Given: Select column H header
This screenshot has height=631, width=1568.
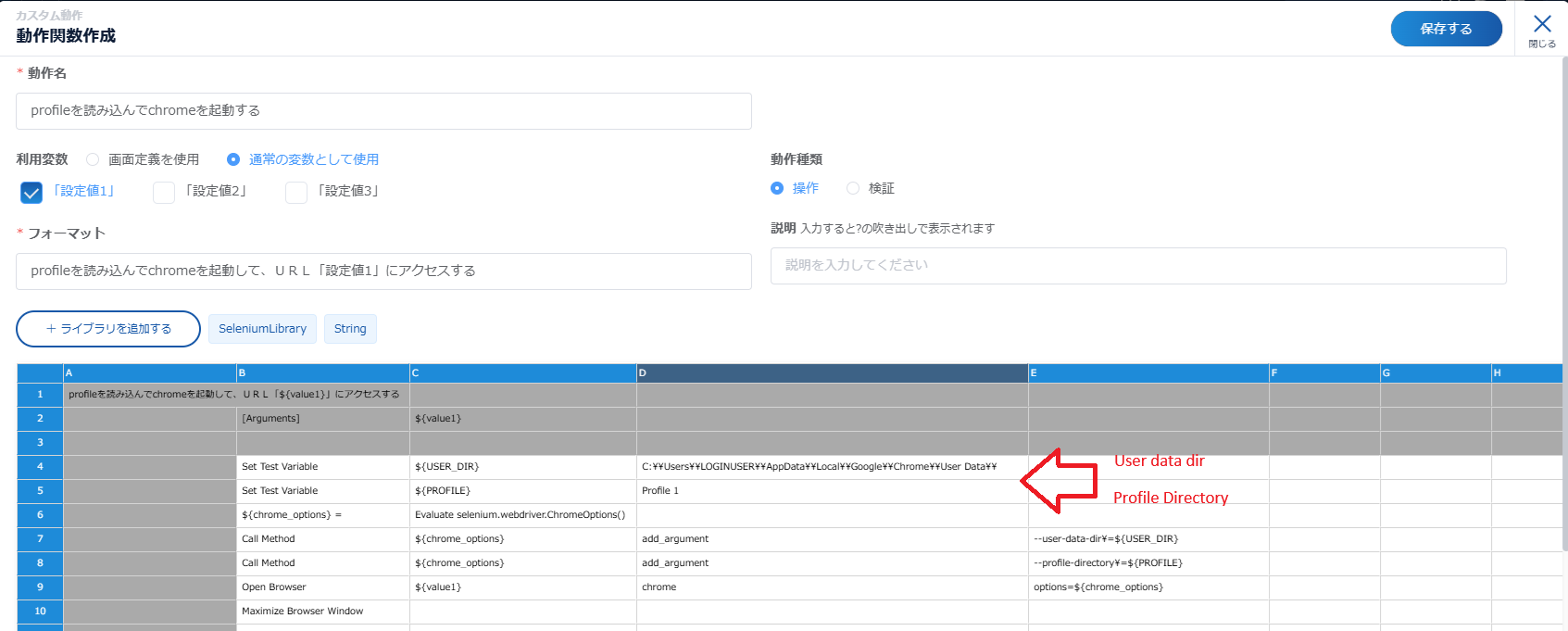Looking at the screenshot, I should click(1526, 372).
